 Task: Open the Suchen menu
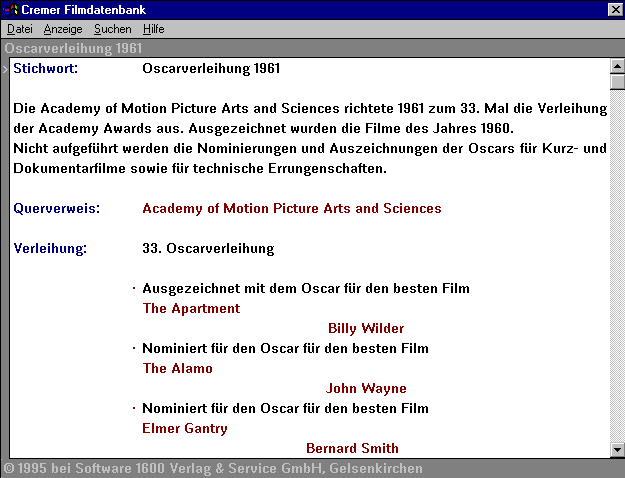(112, 29)
